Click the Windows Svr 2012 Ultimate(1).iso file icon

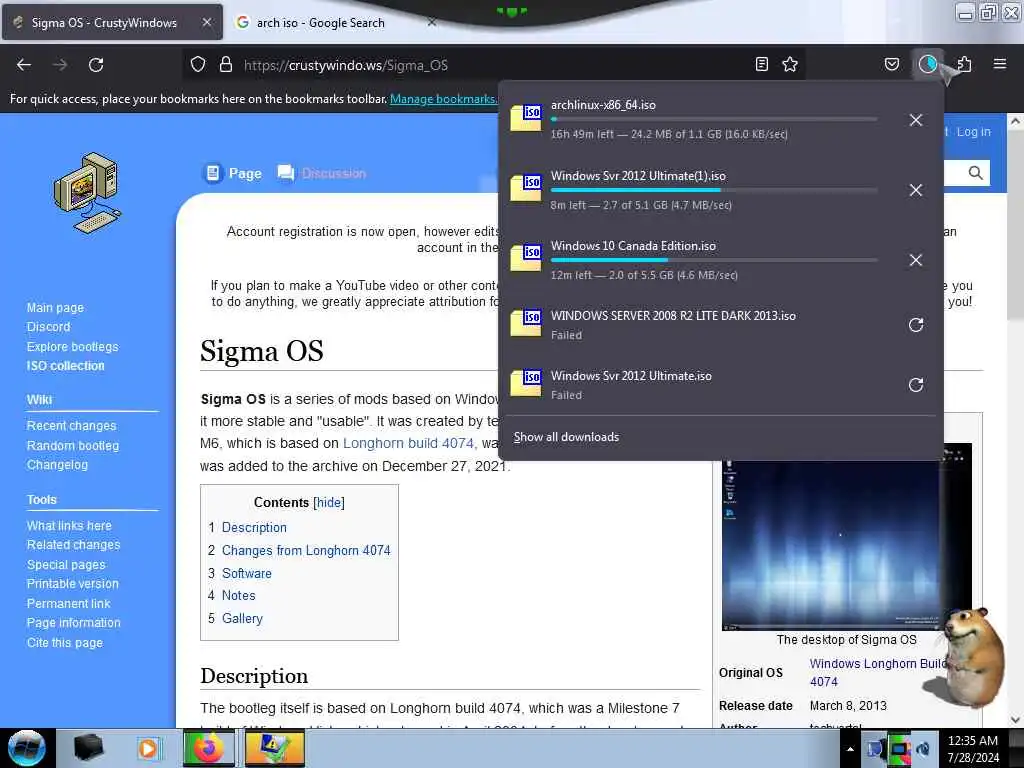click(x=526, y=188)
